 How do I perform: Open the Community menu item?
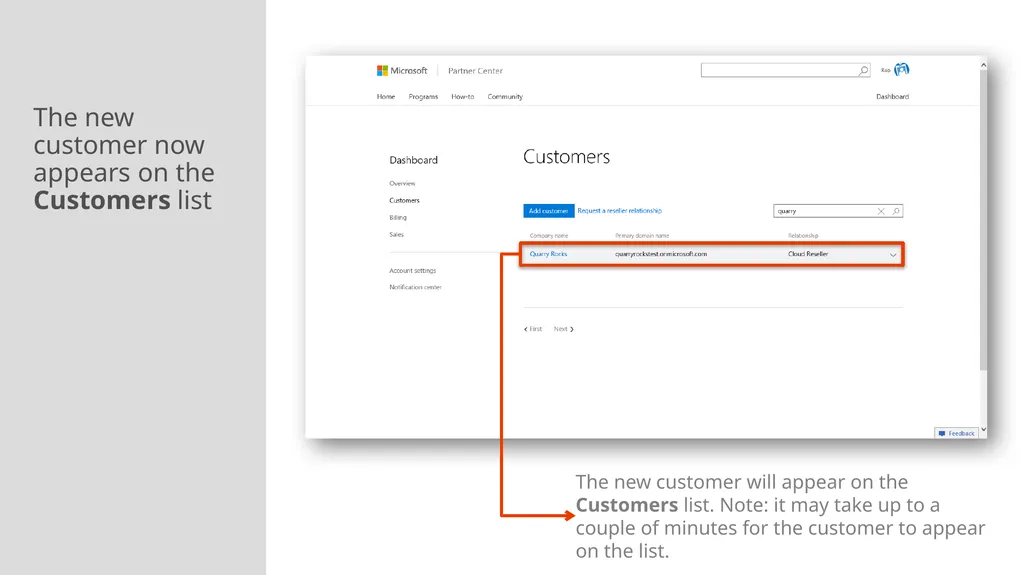(505, 97)
